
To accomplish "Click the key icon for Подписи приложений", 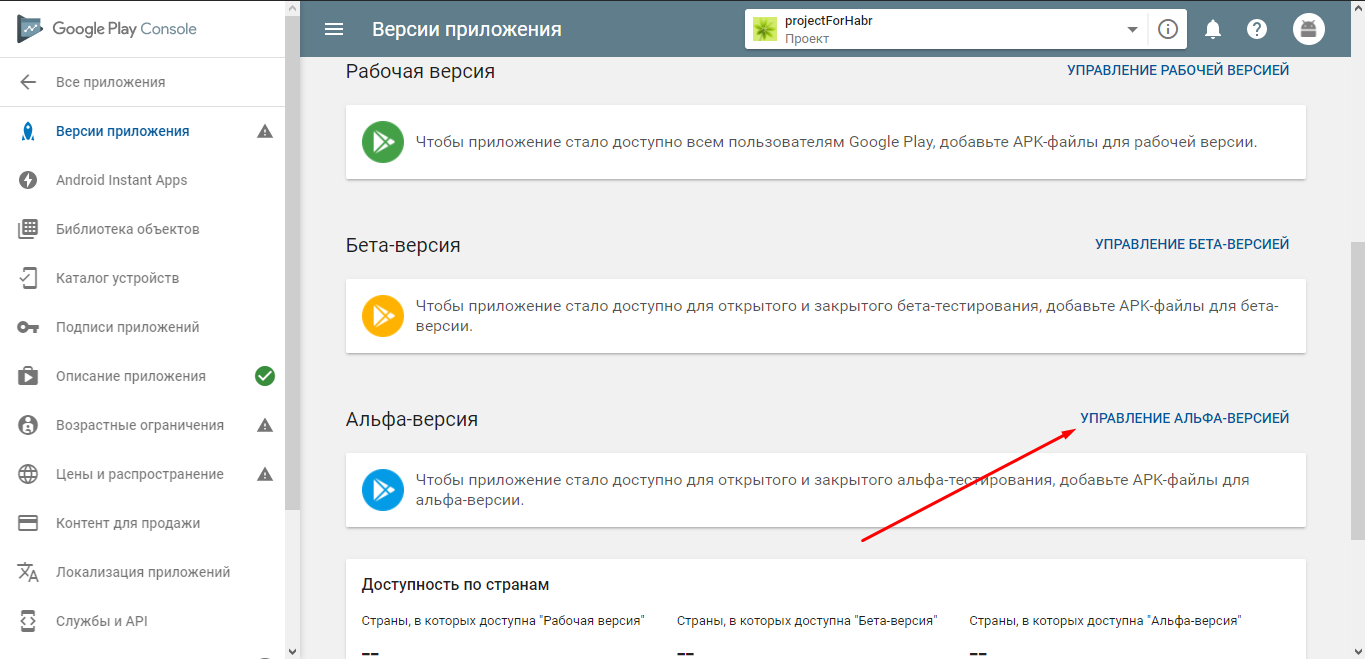I will (x=28, y=327).
